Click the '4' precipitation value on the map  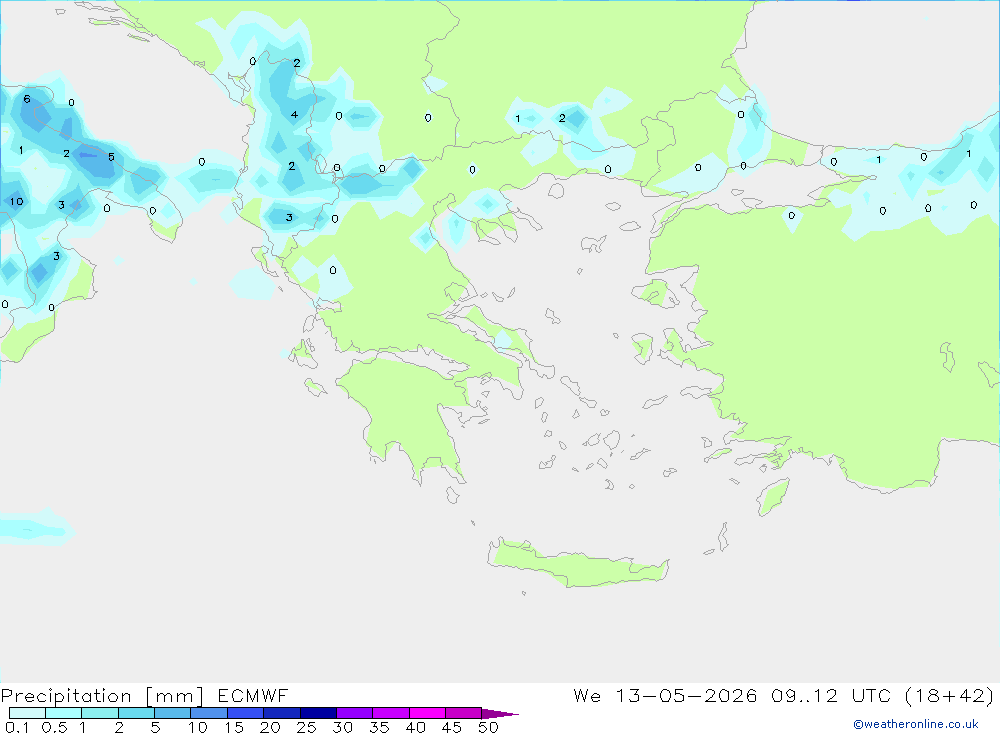pos(294,115)
